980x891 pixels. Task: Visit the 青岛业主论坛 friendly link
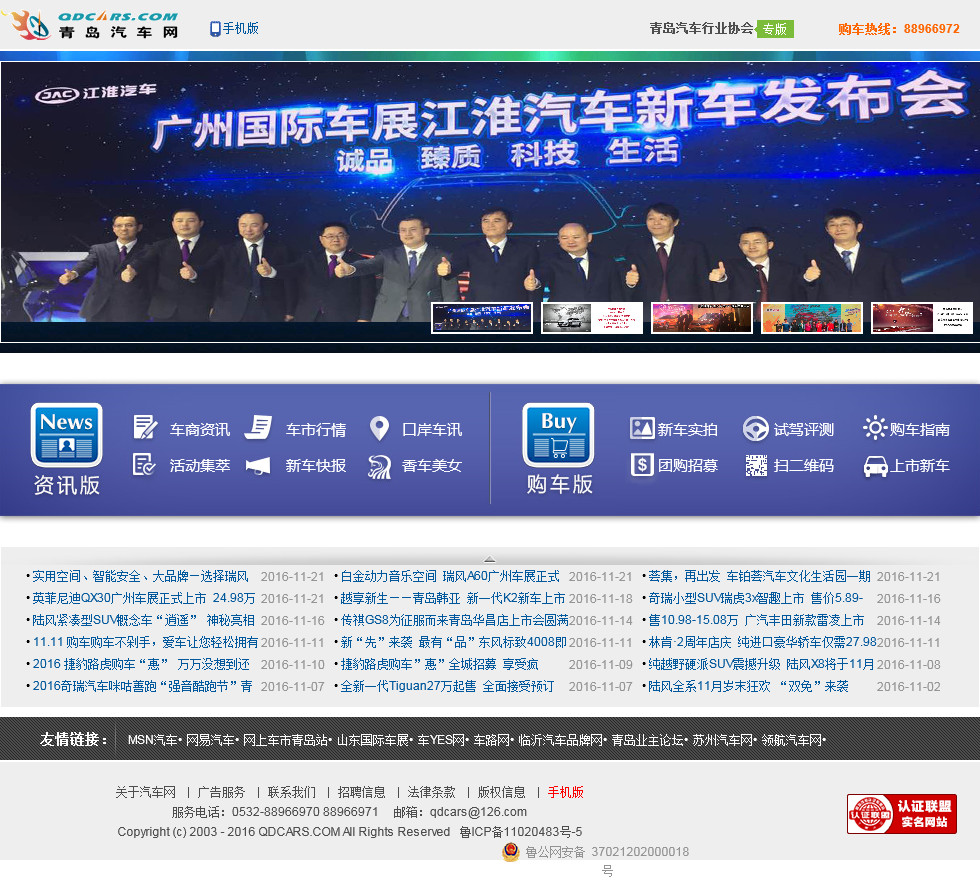[647, 740]
